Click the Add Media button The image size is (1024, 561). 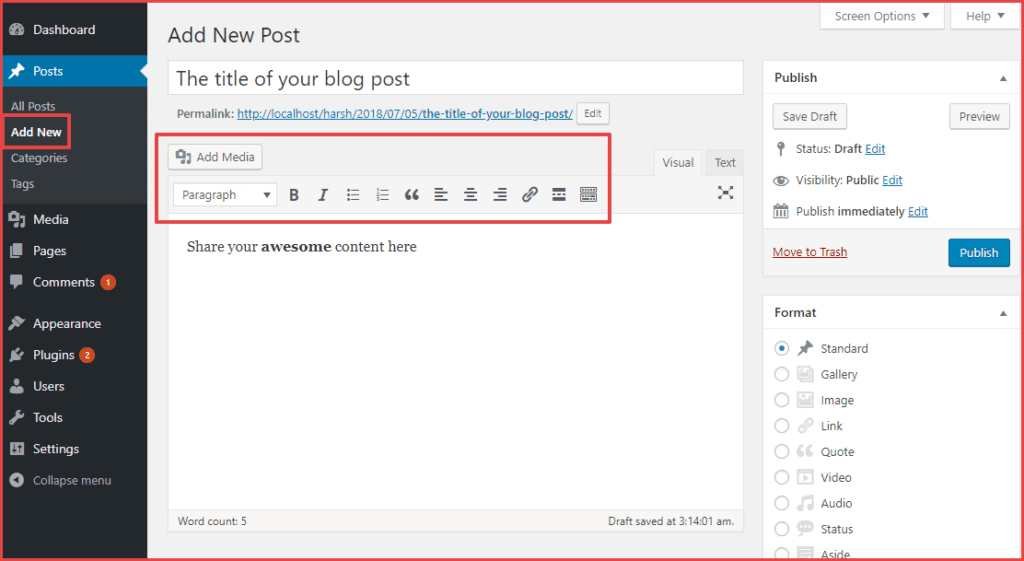[216, 157]
